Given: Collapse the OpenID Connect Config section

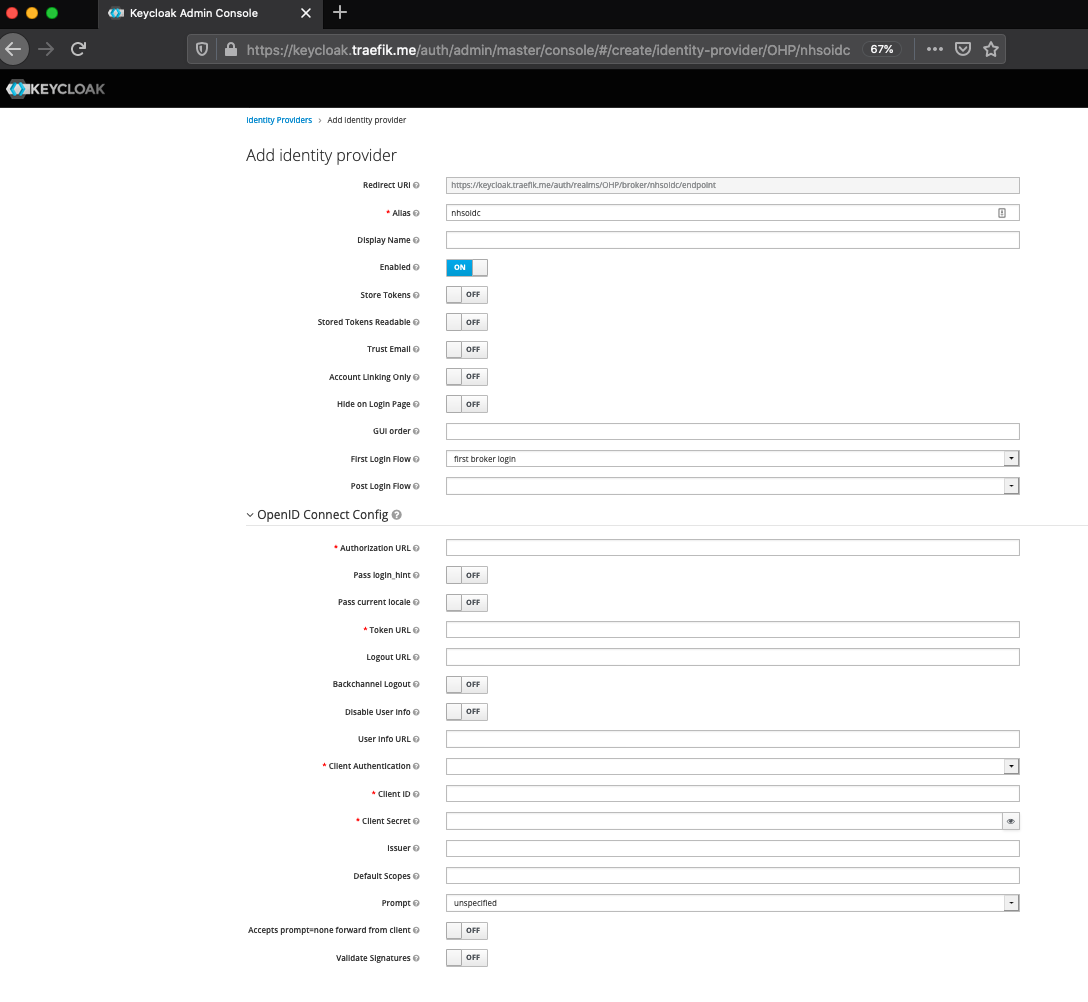Looking at the screenshot, I should click(249, 514).
